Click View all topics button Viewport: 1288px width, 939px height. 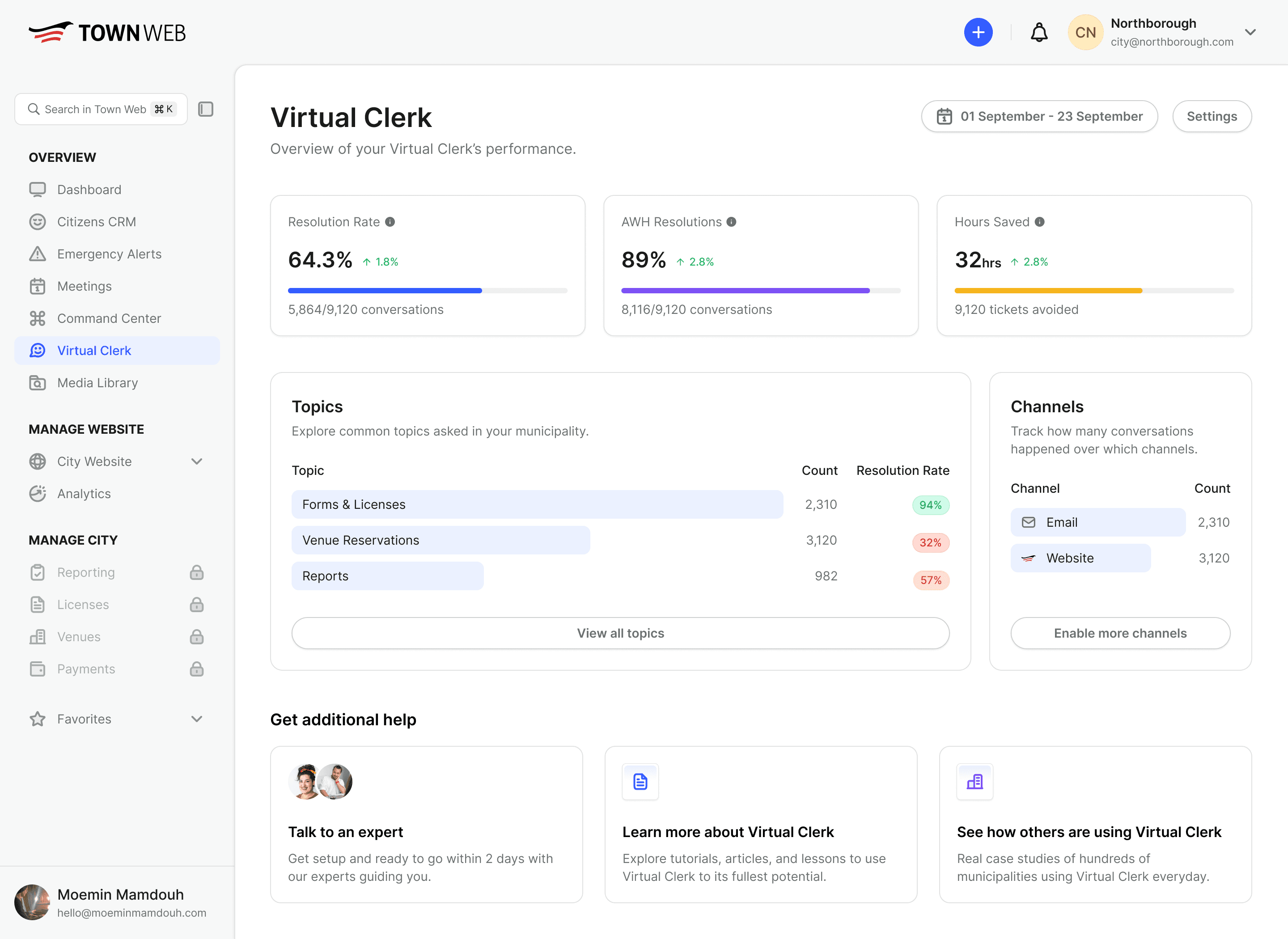point(620,633)
